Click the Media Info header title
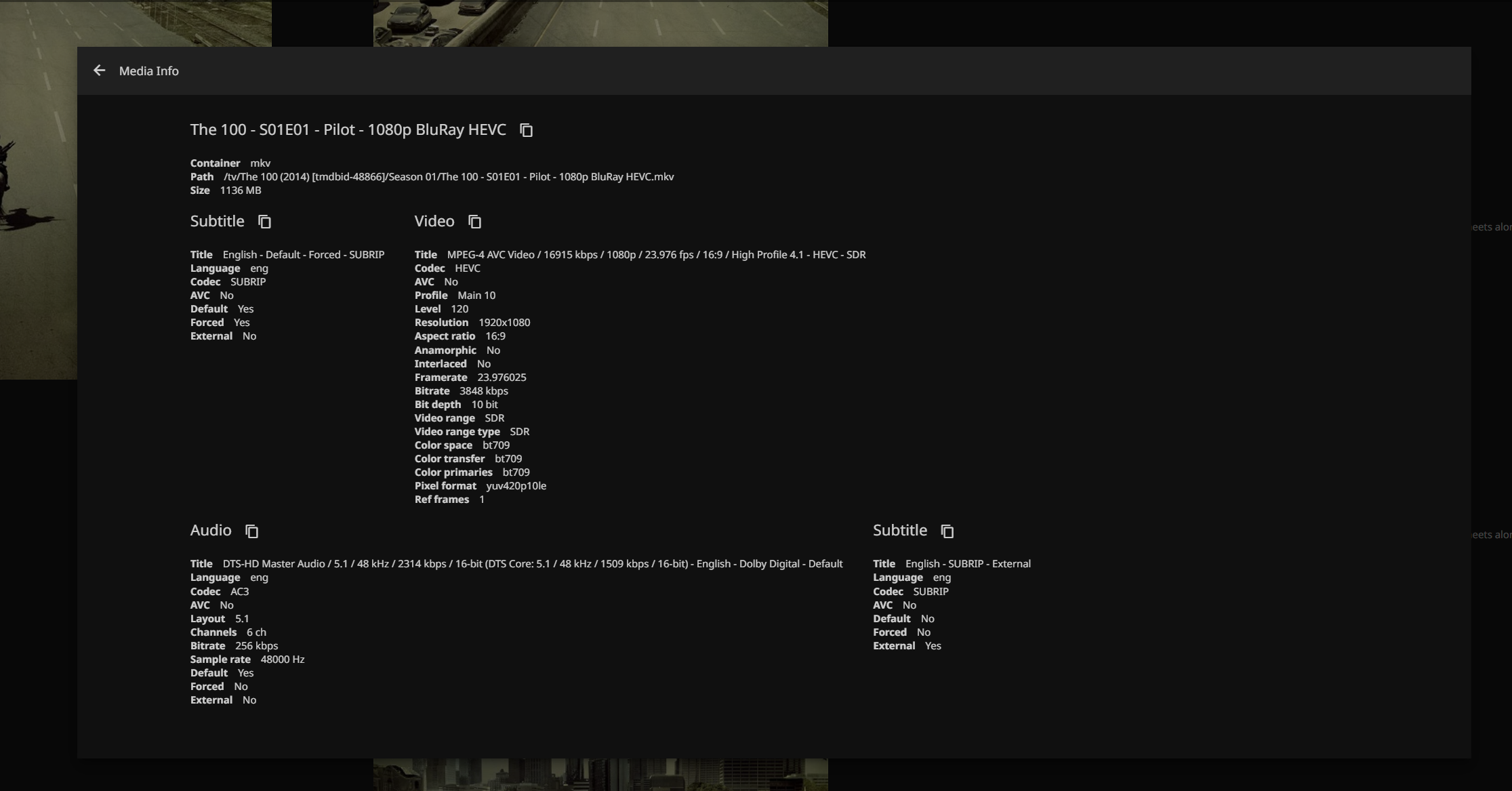 tap(148, 71)
